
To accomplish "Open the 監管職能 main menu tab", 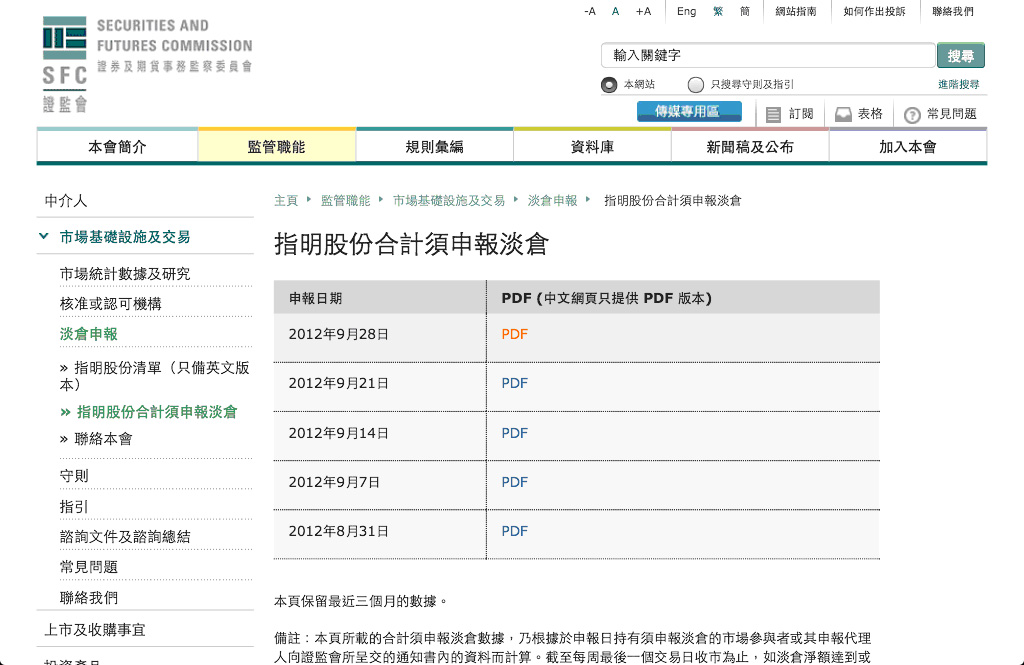I will [x=277, y=147].
